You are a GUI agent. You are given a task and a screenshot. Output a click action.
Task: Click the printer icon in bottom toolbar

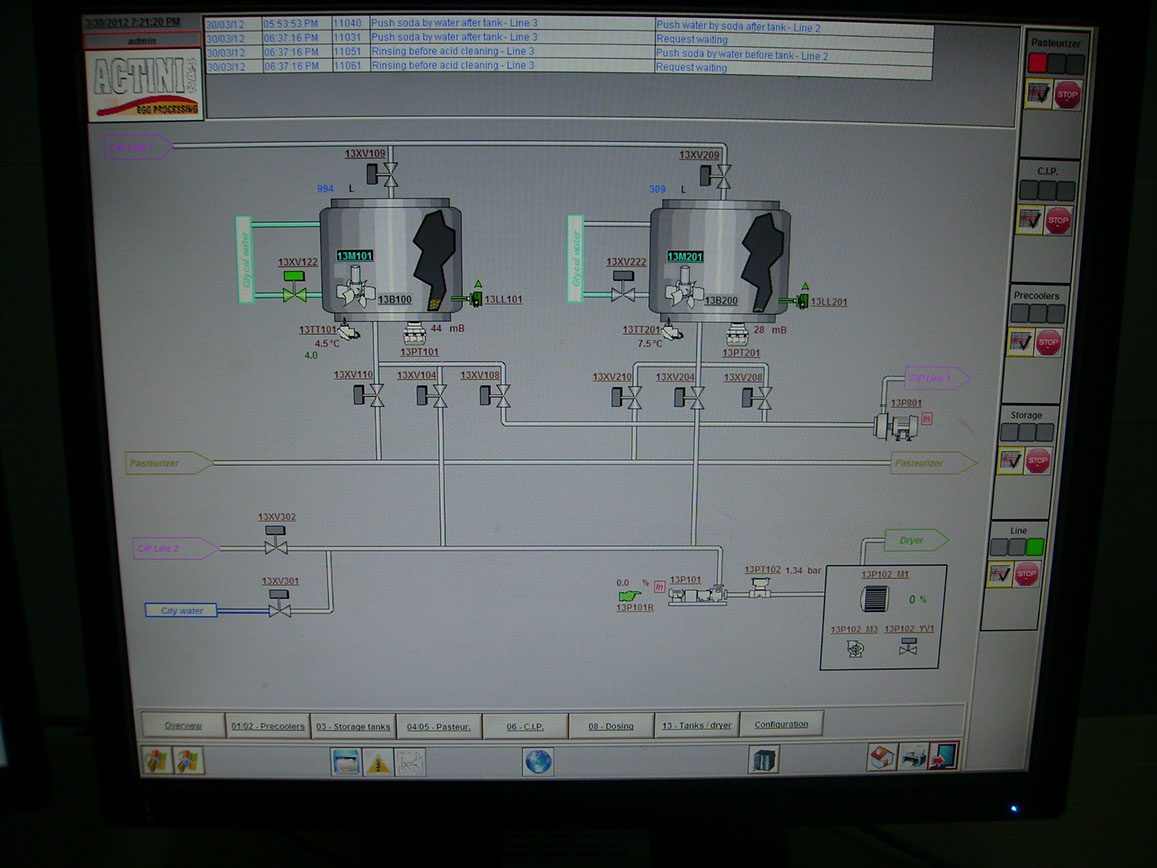point(912,757)
